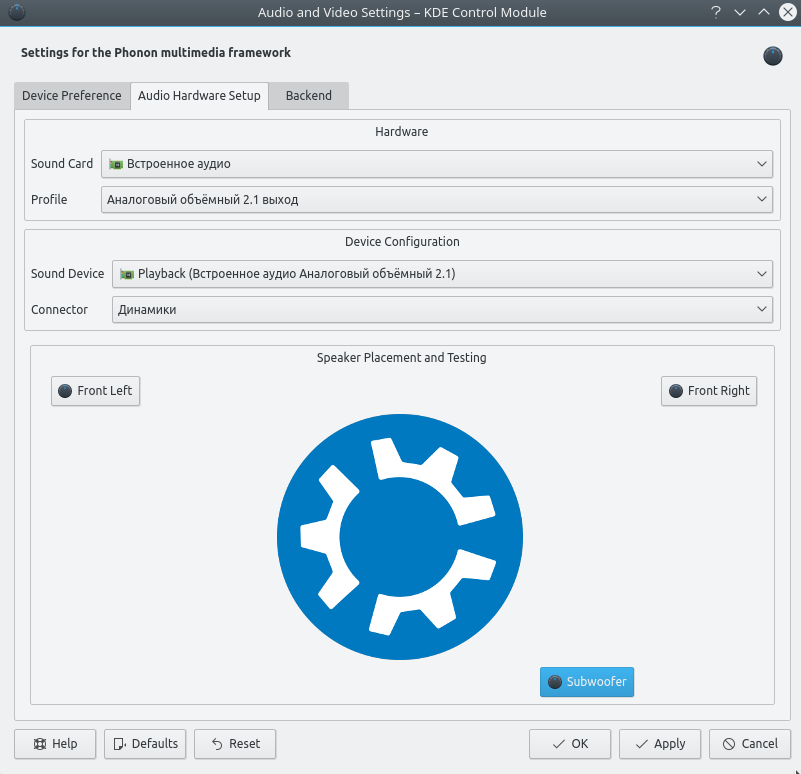Screen dimensions: 801x774
Task: Click the 'Connector' label
Action: (59, 310)
